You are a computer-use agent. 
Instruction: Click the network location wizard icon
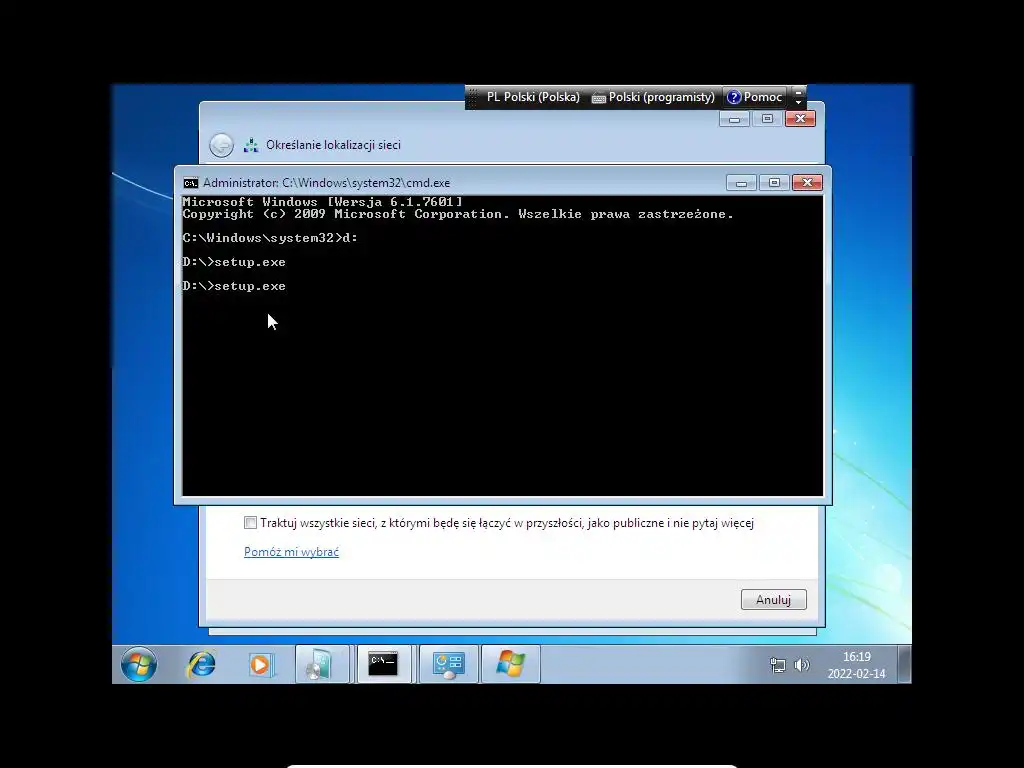pyautogui.click(x=251, y=145)
